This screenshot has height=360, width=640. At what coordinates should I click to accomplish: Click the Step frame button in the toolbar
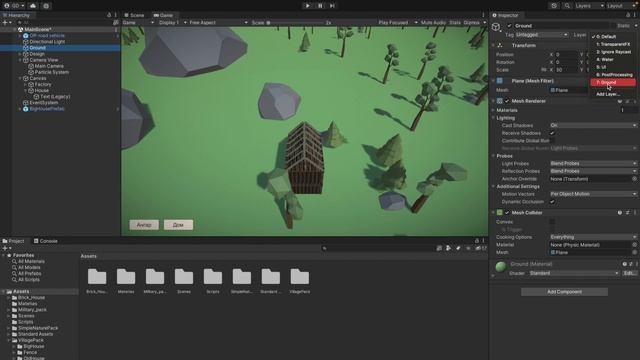click(x=332, y=6)
